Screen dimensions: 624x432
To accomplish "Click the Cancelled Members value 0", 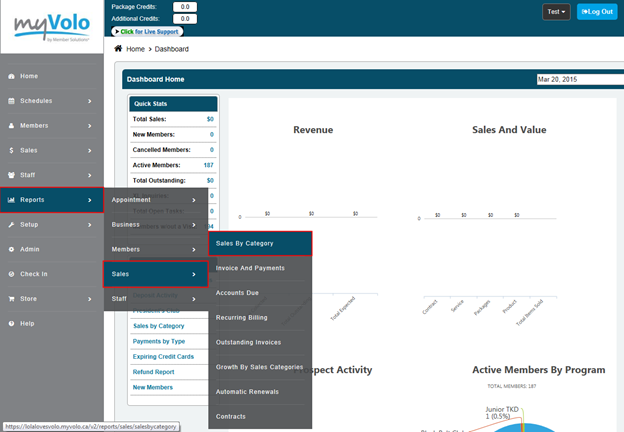I will pos(212,150).
